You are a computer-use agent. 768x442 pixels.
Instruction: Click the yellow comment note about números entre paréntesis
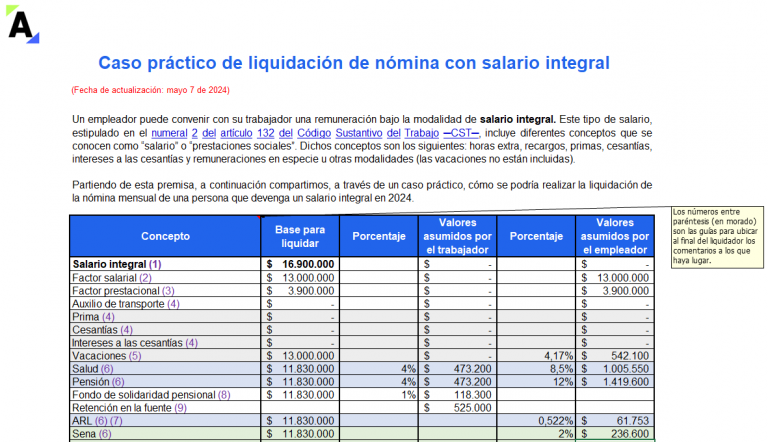click(x=717, y=237)
